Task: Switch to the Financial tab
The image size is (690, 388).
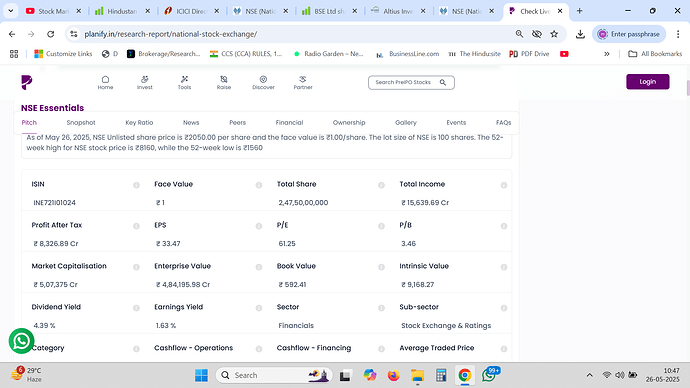Action: 289,123
